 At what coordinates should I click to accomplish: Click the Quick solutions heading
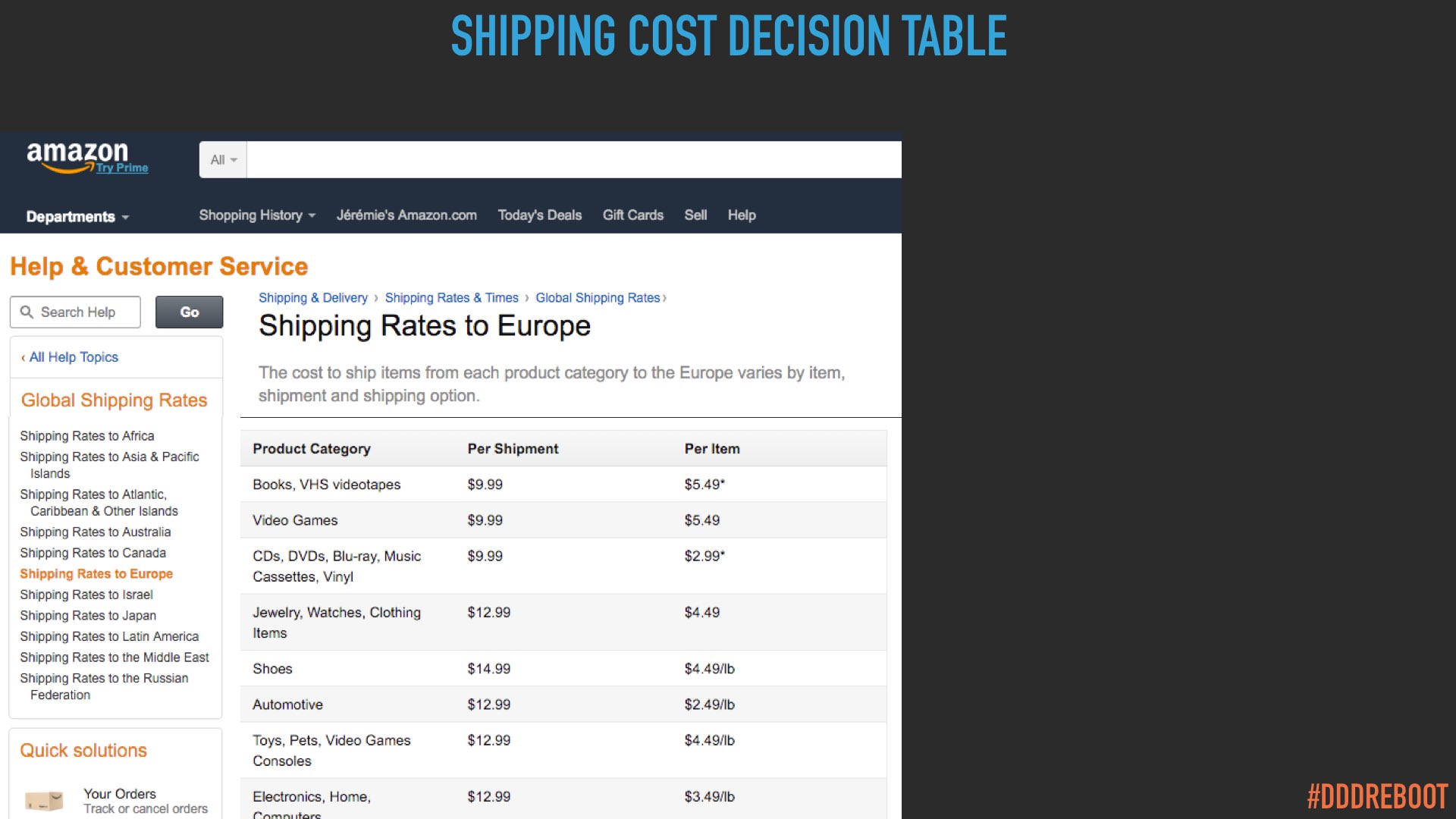[83, 751]
